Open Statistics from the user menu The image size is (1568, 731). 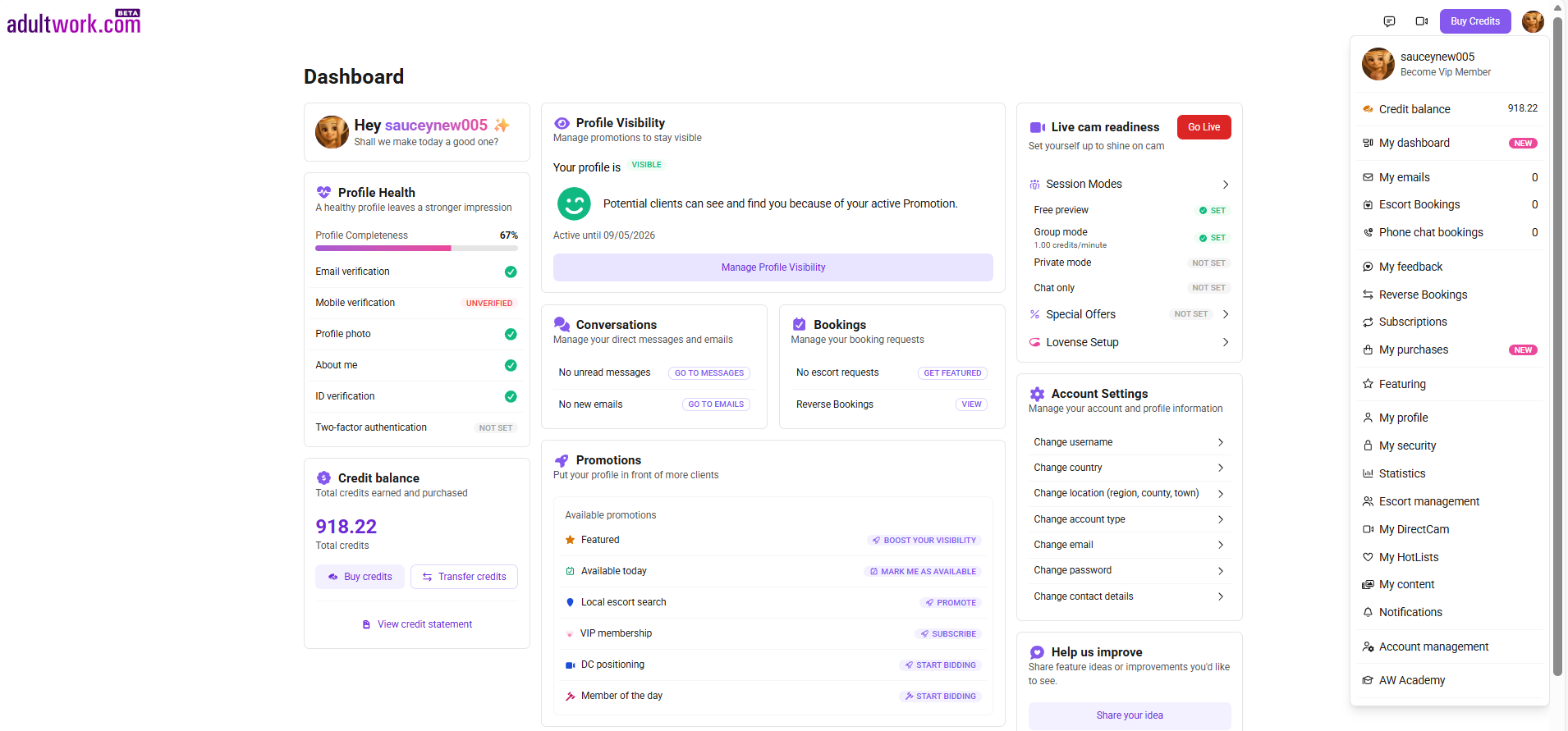click(x=1401, y=473)
